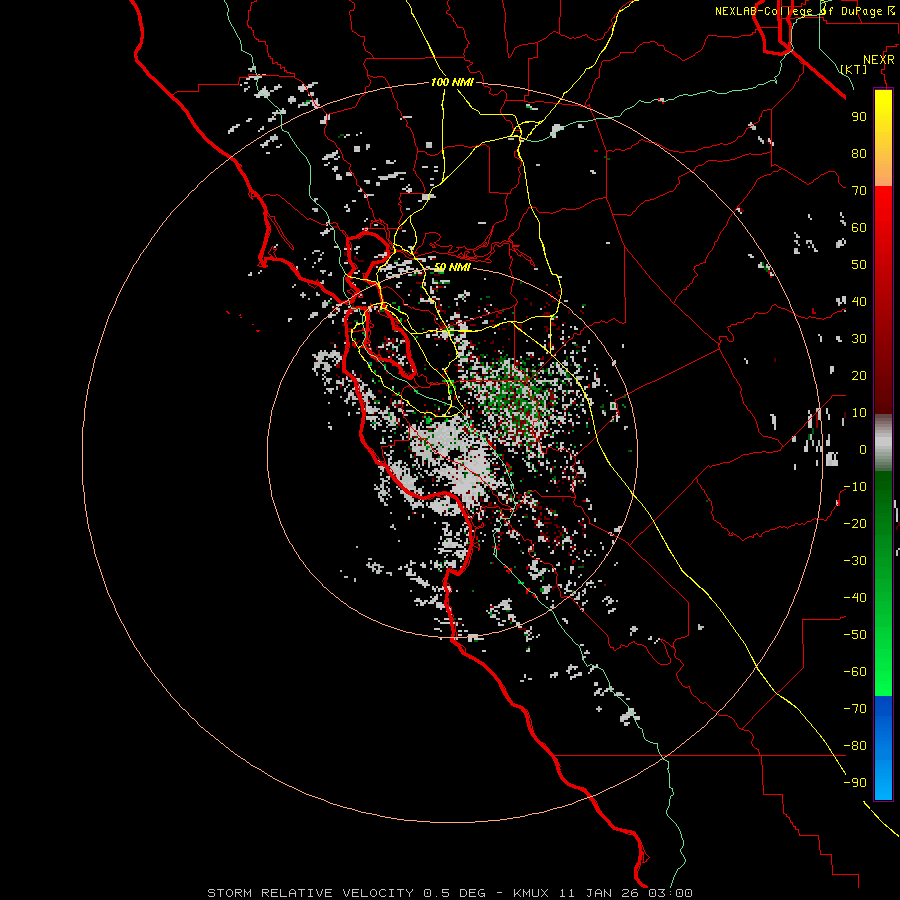
Task: Select the 0 value on the velocity scale
Action: tap(863, 449)
